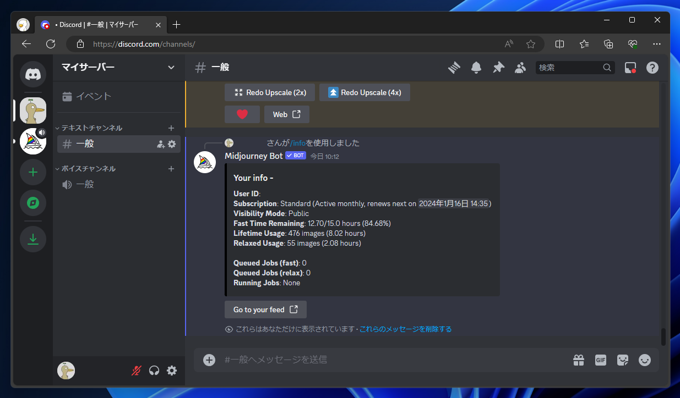The width and height of the screenshot is (680, 398).
Task: Open a new browser tab
Action: 176,25
